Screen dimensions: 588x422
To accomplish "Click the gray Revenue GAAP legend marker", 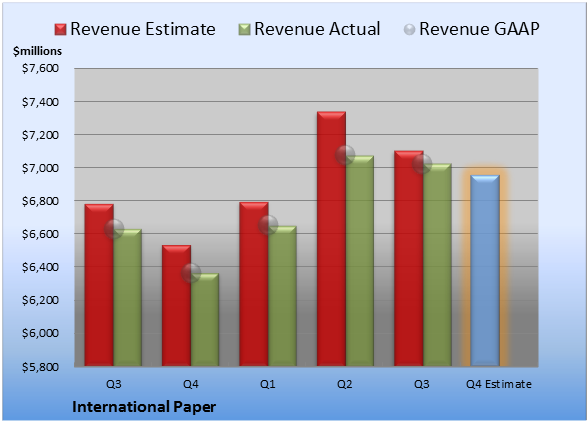I will click(x=410, y=29).
